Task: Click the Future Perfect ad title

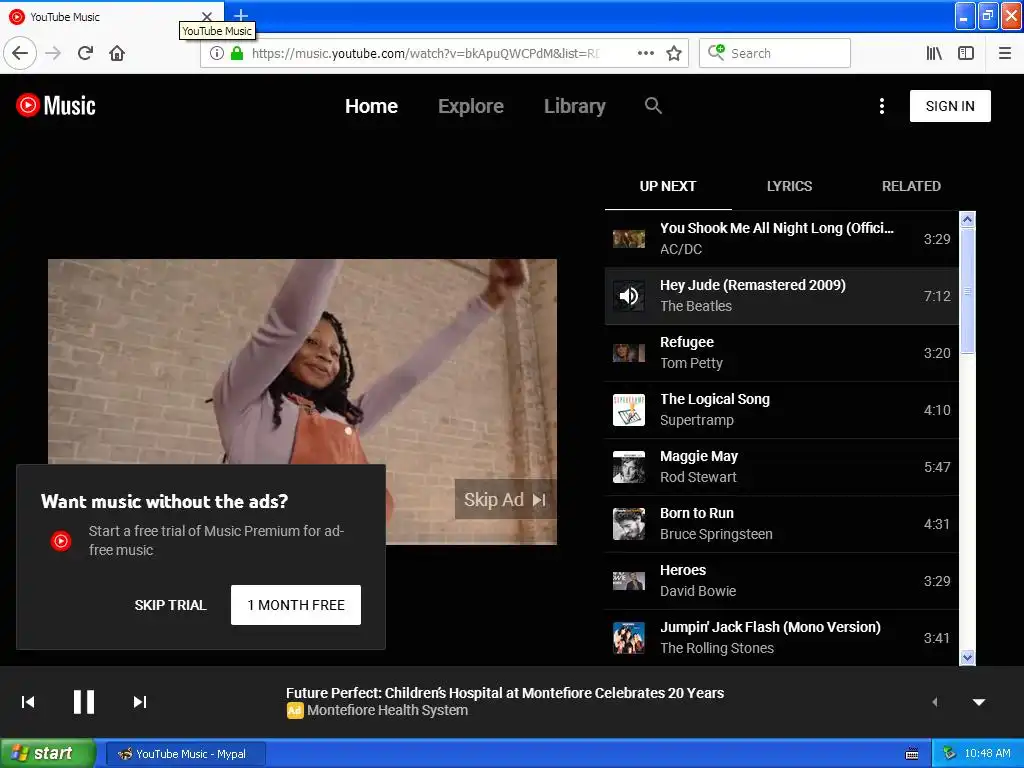Action: 505,693
